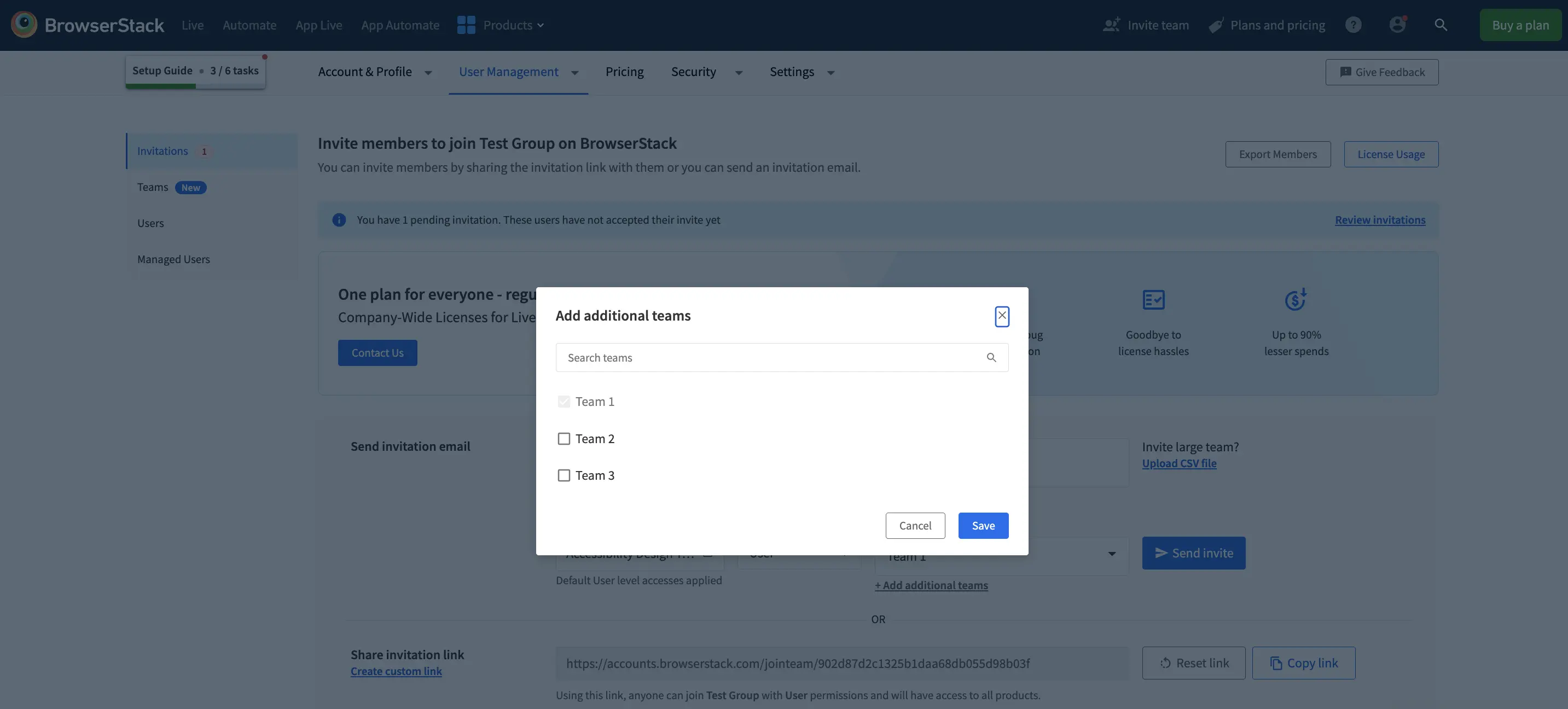Click the Plans and pricing tag icon
This screenshot has width=1568, height=709.
1216,26
